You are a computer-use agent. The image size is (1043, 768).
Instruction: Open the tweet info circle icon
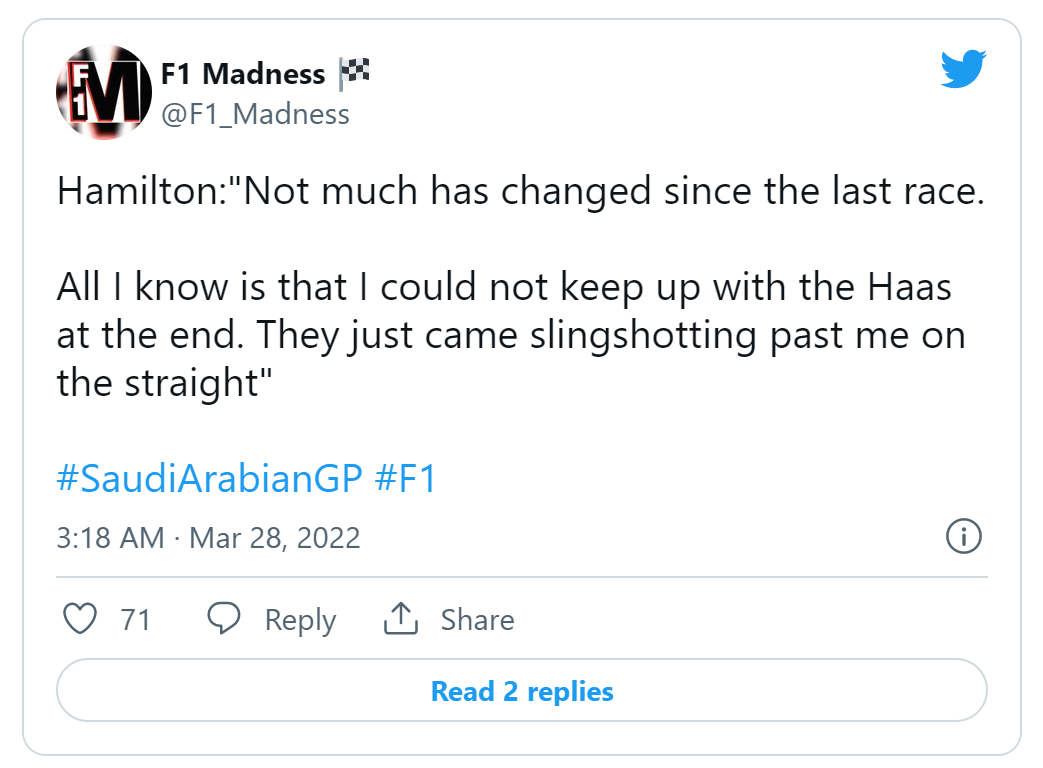[963, 536]
